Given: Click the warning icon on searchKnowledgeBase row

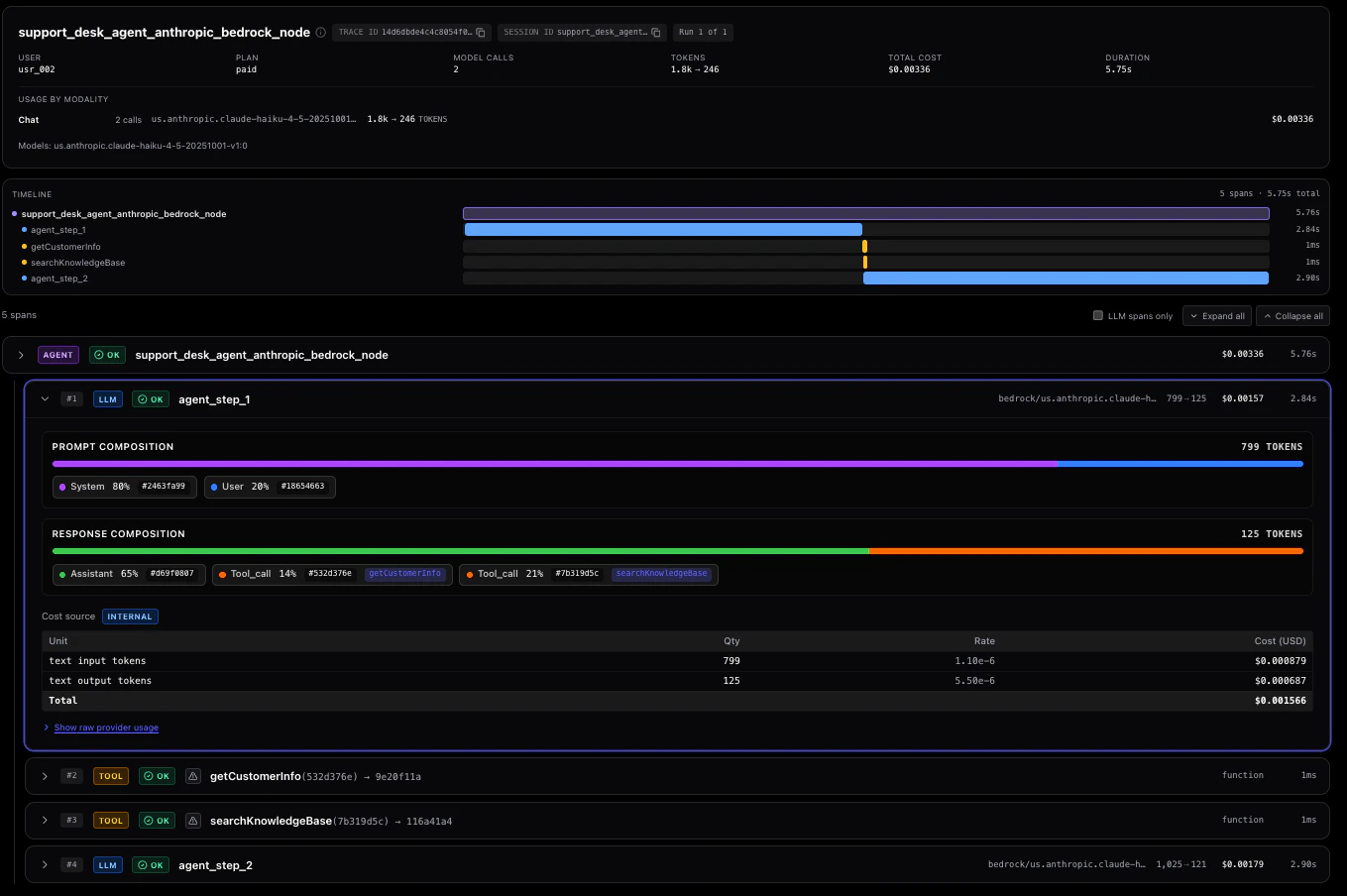Looking at the screenshot, I should point(193,821).
